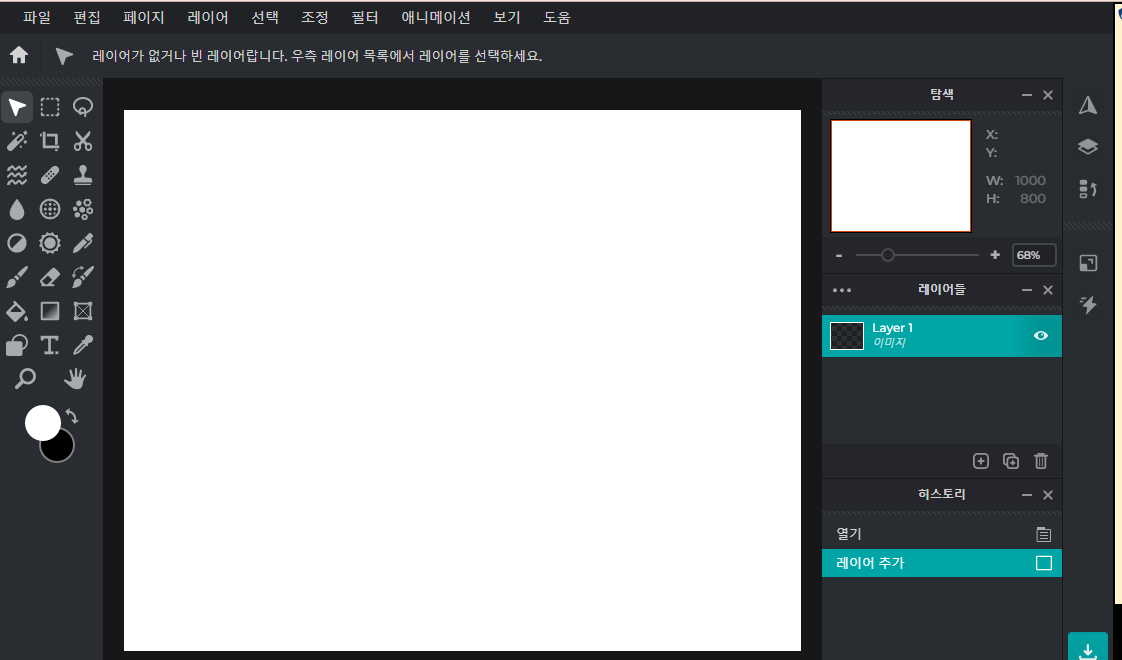This screenshot has height=660, width=1122.
Task: Click the 68% zoom input field
Action: tap(1034, 256)
